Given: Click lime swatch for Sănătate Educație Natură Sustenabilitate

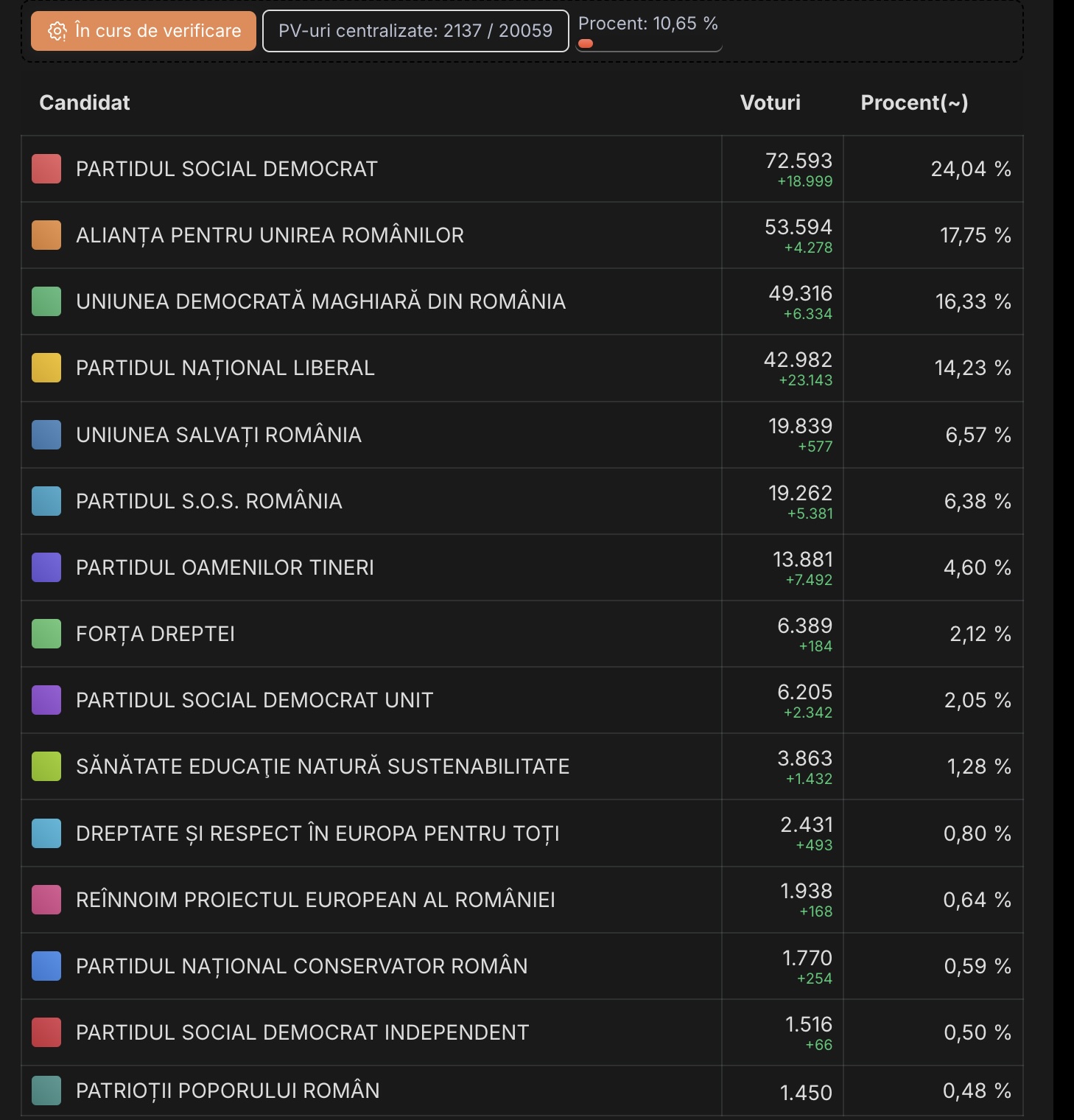Looking at the screenshot, I should (x=46, y=766).
